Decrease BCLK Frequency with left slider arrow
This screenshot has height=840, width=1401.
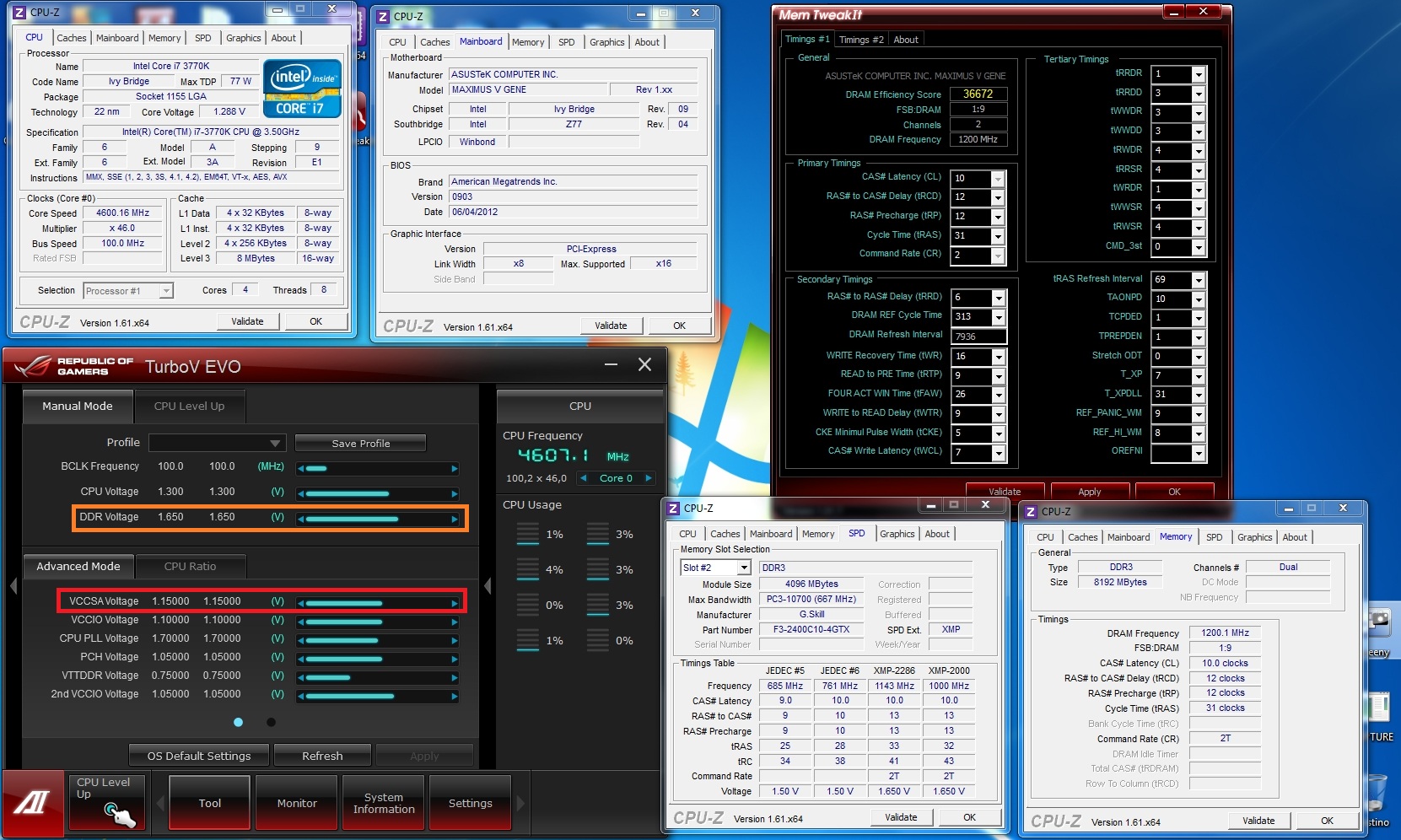pyautogui.click(x=300, y=468)
